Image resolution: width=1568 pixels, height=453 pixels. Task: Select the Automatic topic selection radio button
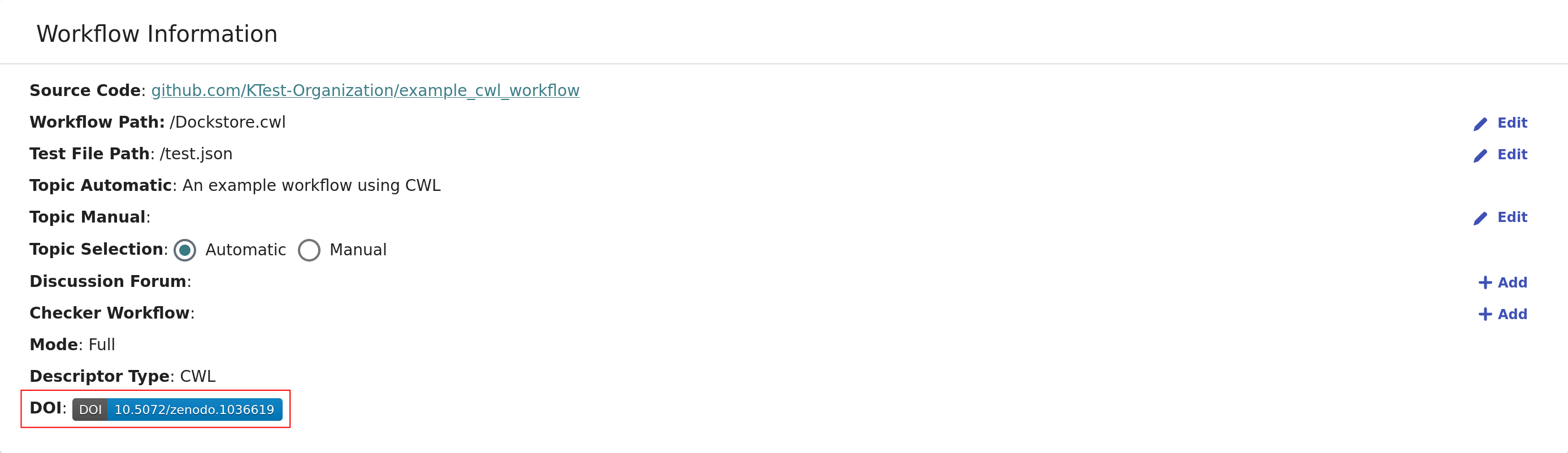point(185,250)
